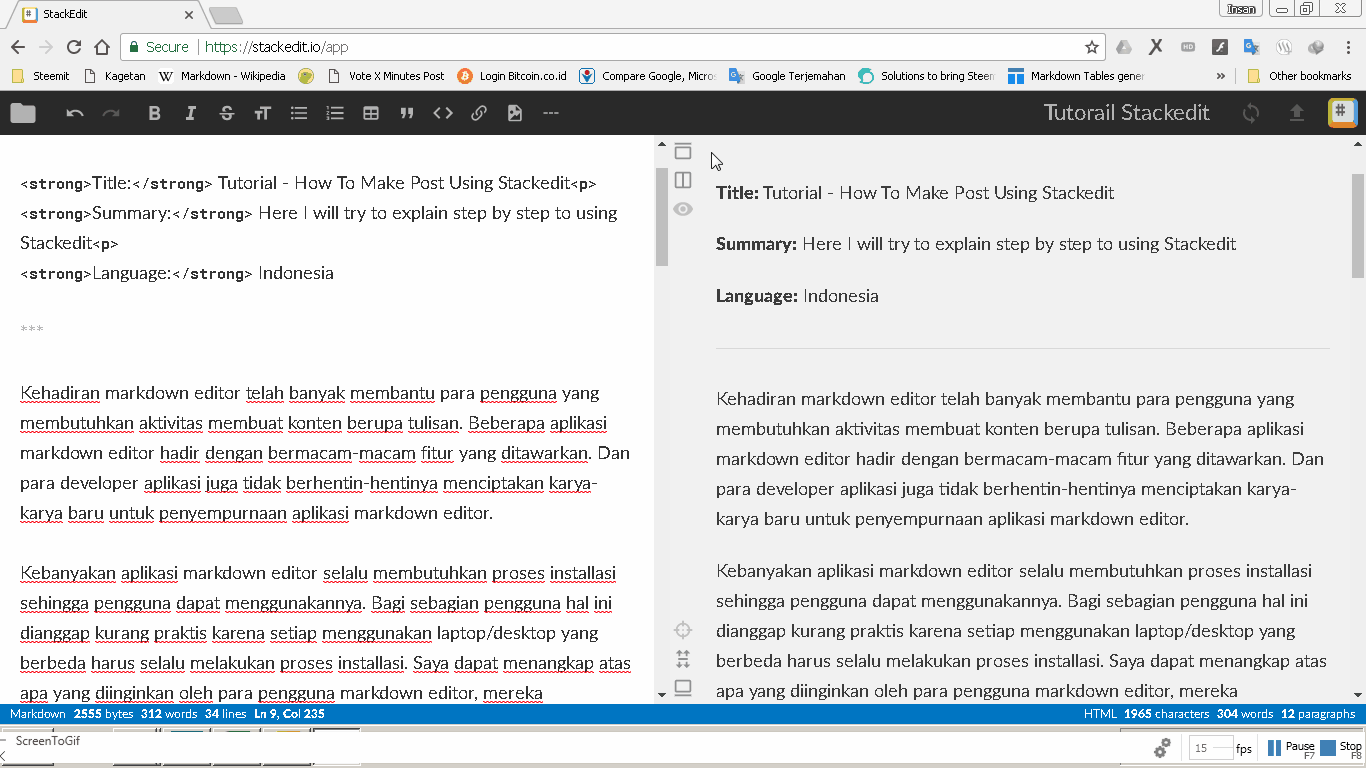Open the Vote X Minutes Post bookmark
The image size is (1366, 768).
(385, 76)
